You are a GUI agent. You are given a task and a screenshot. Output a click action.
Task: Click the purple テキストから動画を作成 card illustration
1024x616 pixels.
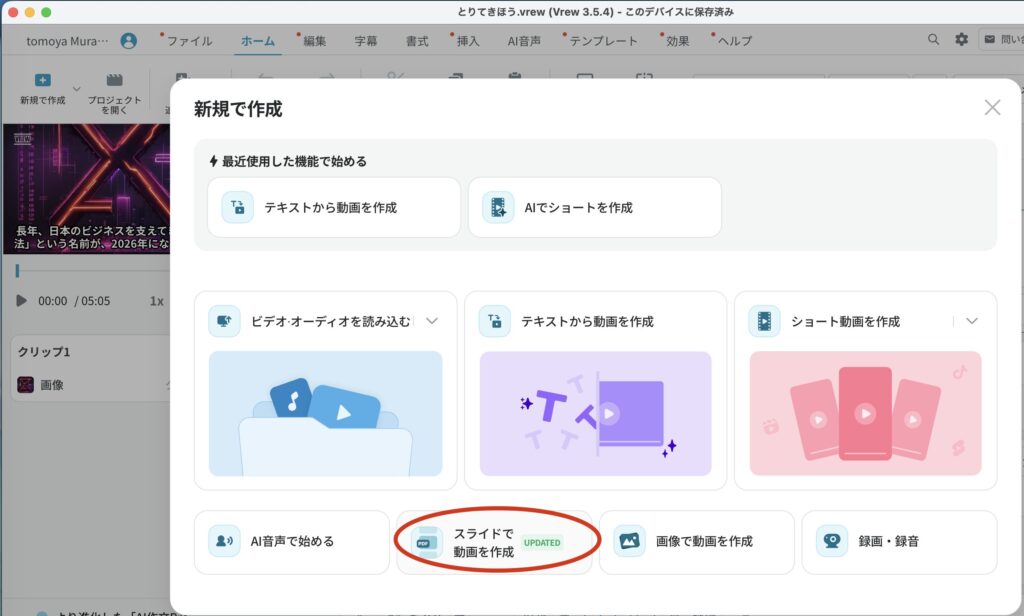[595, 413]
